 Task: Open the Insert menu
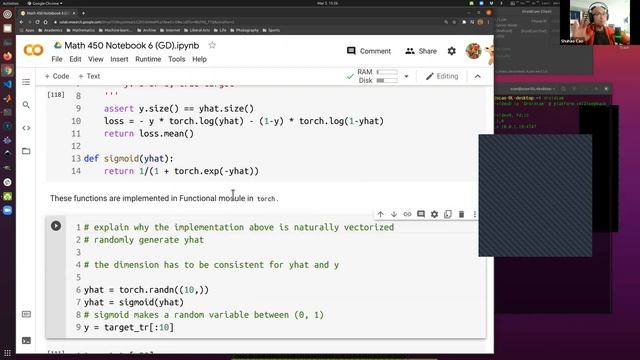tap(119, 59)
